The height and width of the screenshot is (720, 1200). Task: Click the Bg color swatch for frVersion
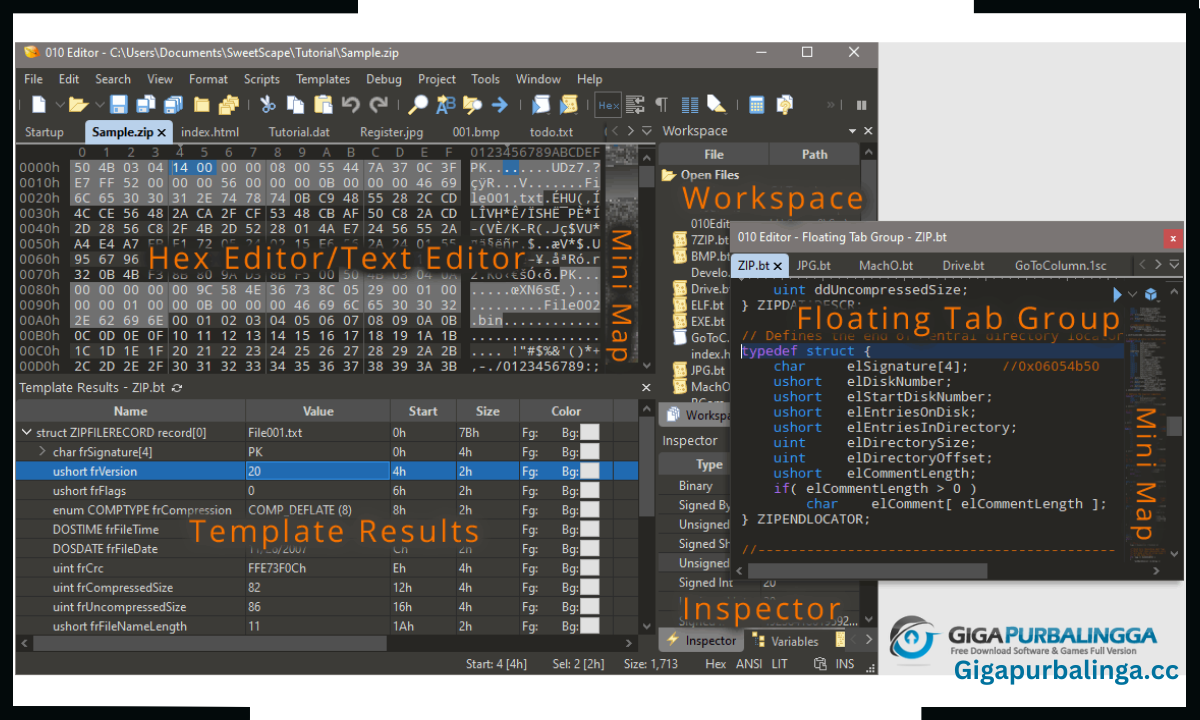pos(590,471)
